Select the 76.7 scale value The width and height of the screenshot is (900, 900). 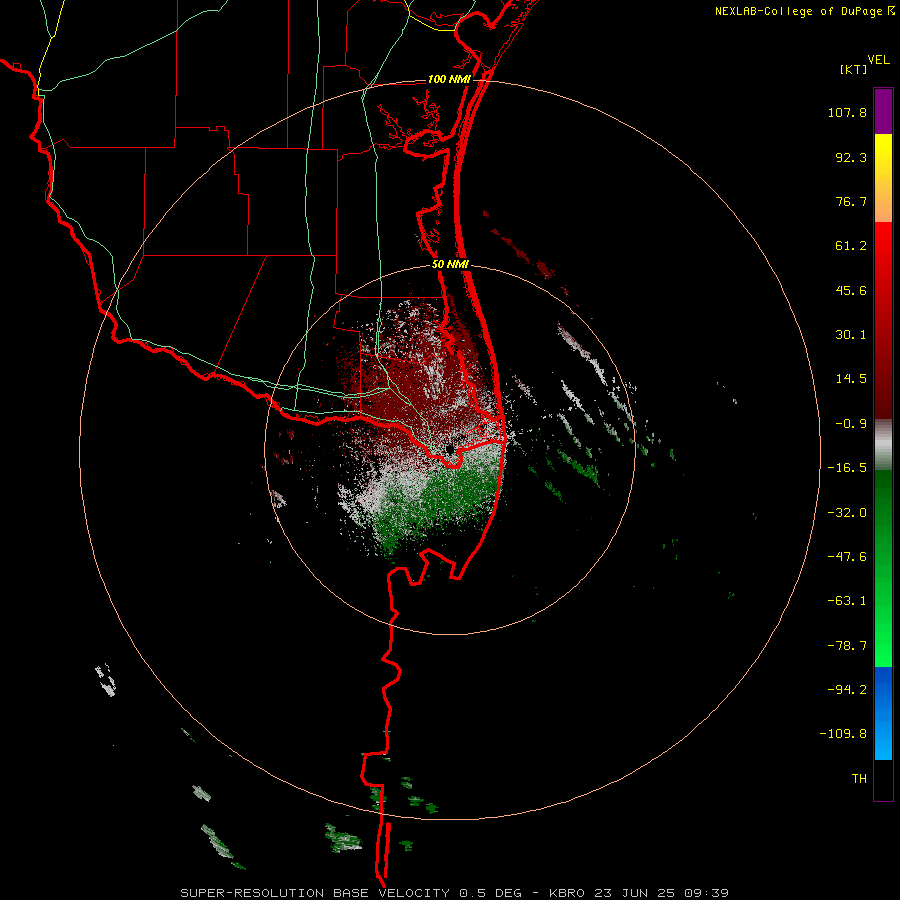pyautogui.click(x=851, y=201)
